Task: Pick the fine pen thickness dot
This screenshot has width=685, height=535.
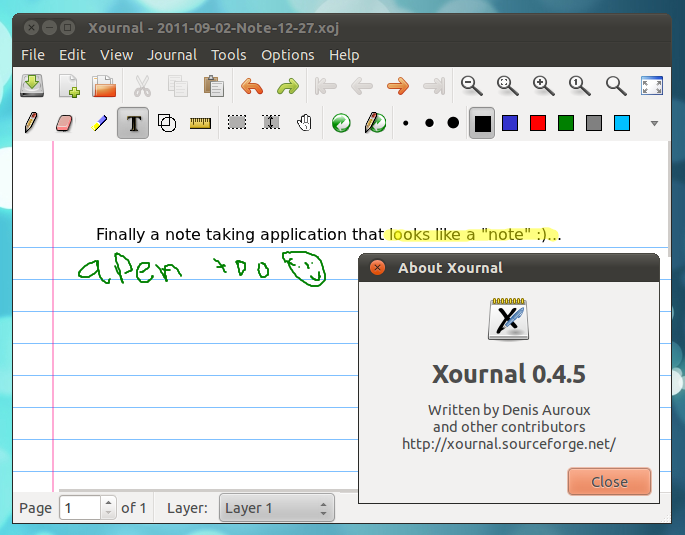Action: click(405, 123)
